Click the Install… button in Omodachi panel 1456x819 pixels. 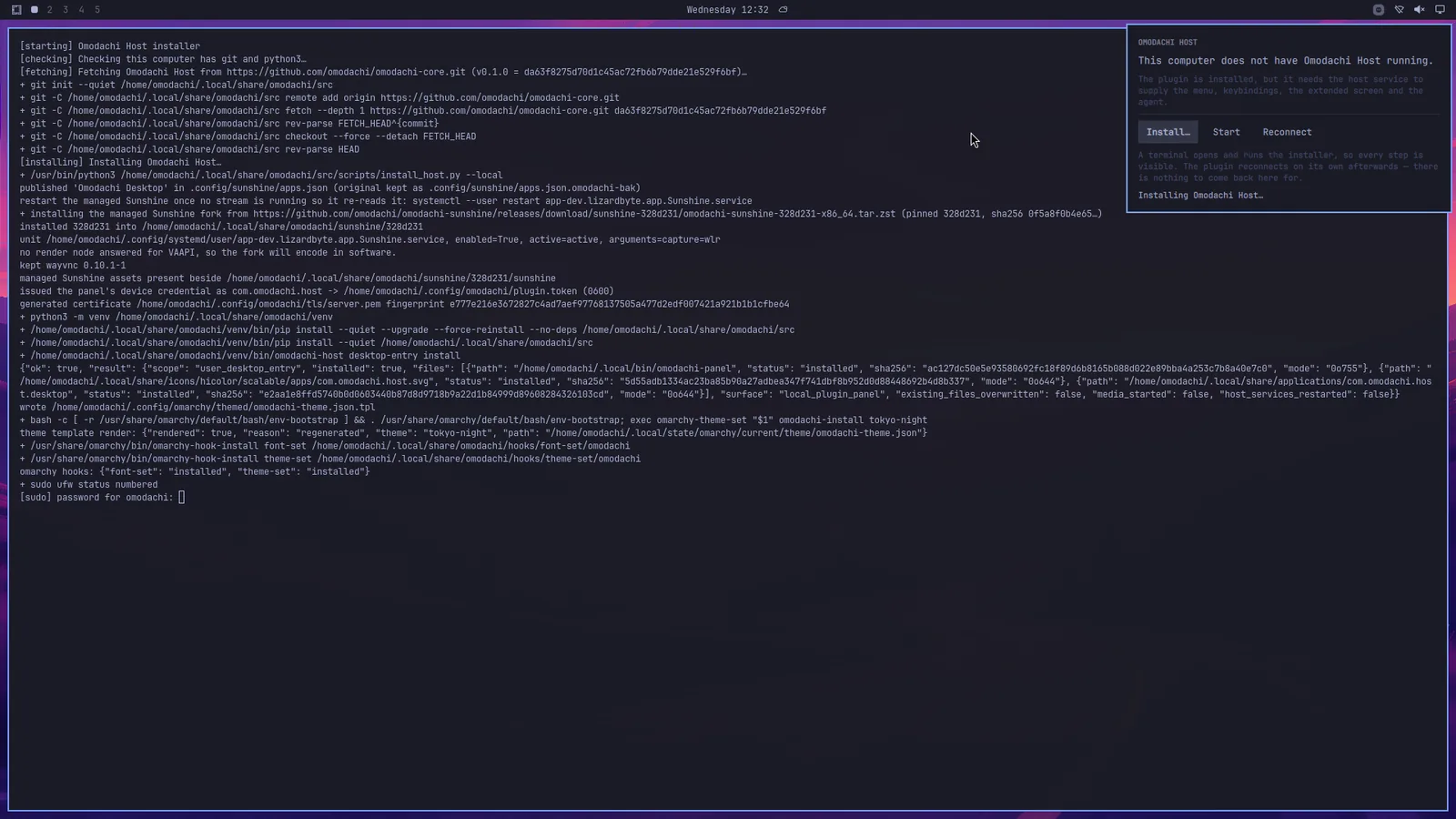coord(1168,132)
